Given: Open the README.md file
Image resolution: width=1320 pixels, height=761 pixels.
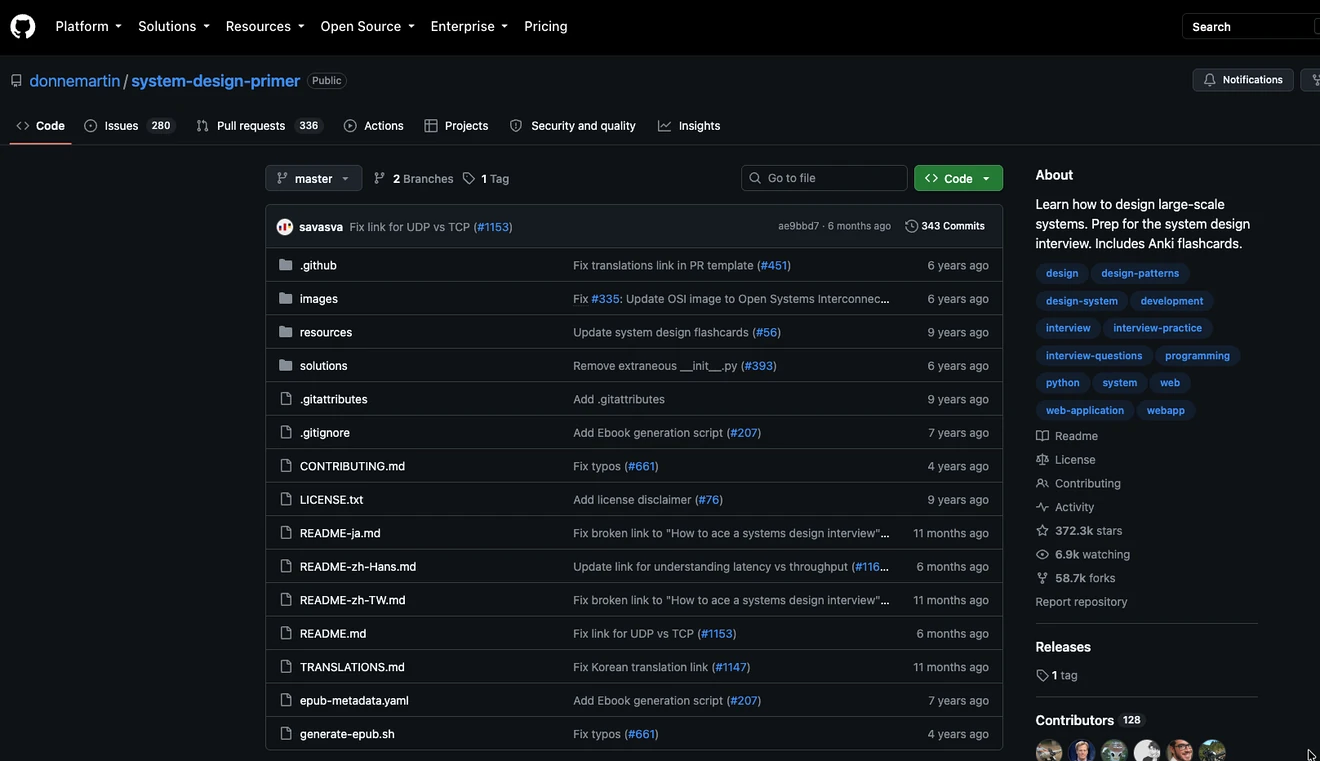Looking at the screenshot, I should 333,633.
